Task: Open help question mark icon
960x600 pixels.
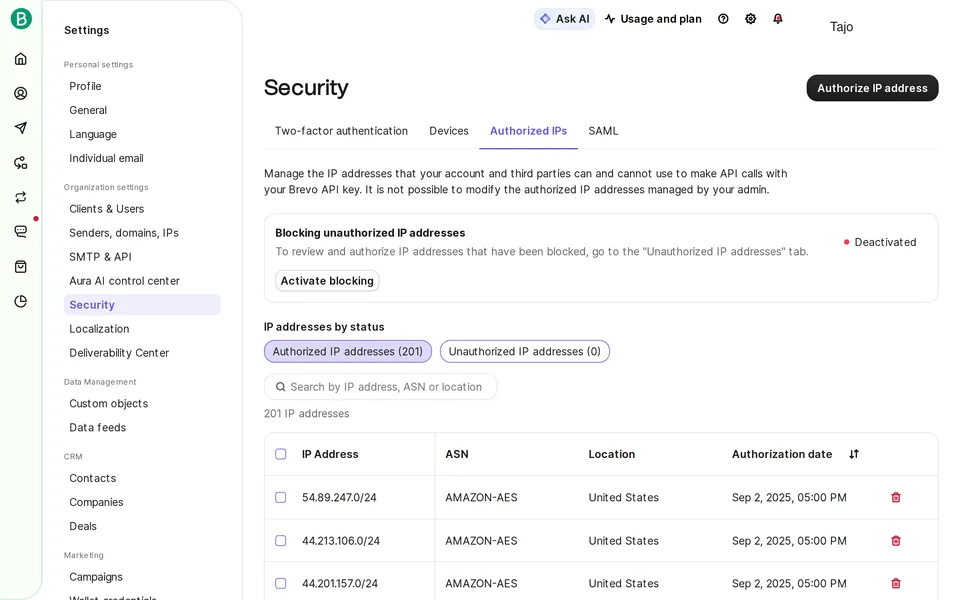Action: click(723, 19)
